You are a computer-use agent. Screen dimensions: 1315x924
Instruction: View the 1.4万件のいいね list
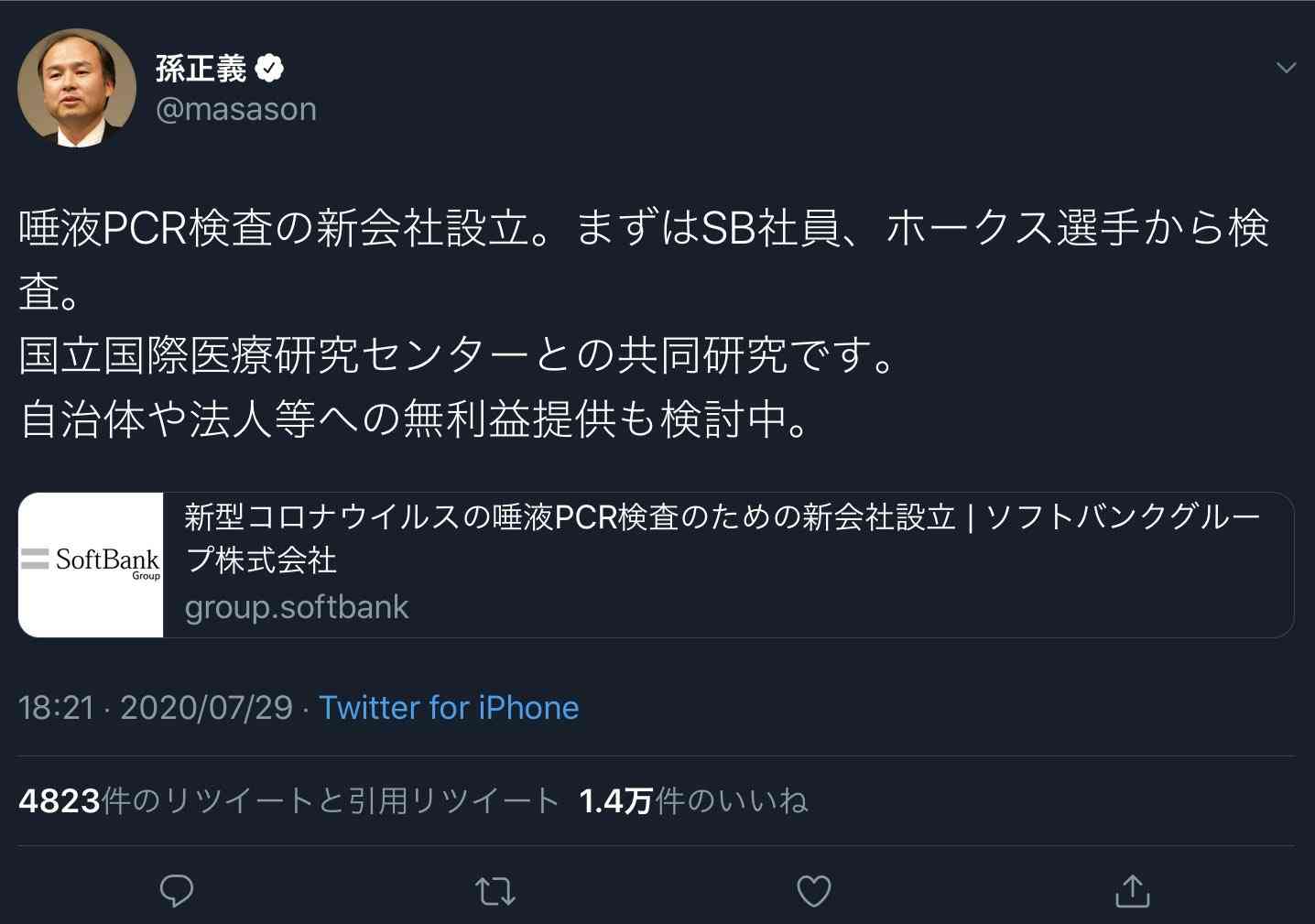coord(693,801)
